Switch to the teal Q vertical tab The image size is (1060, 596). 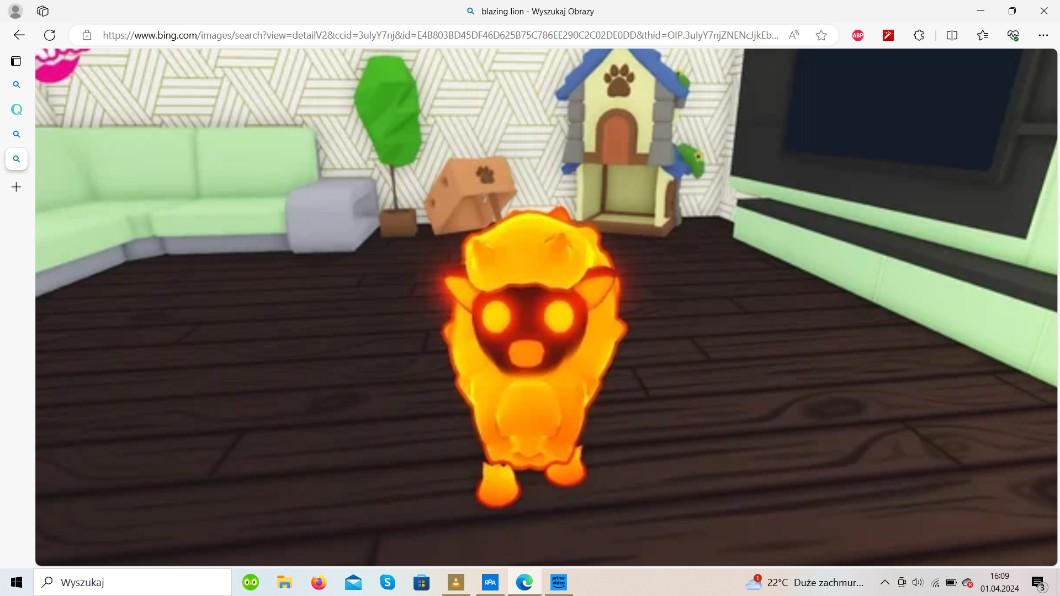[16, 110]
